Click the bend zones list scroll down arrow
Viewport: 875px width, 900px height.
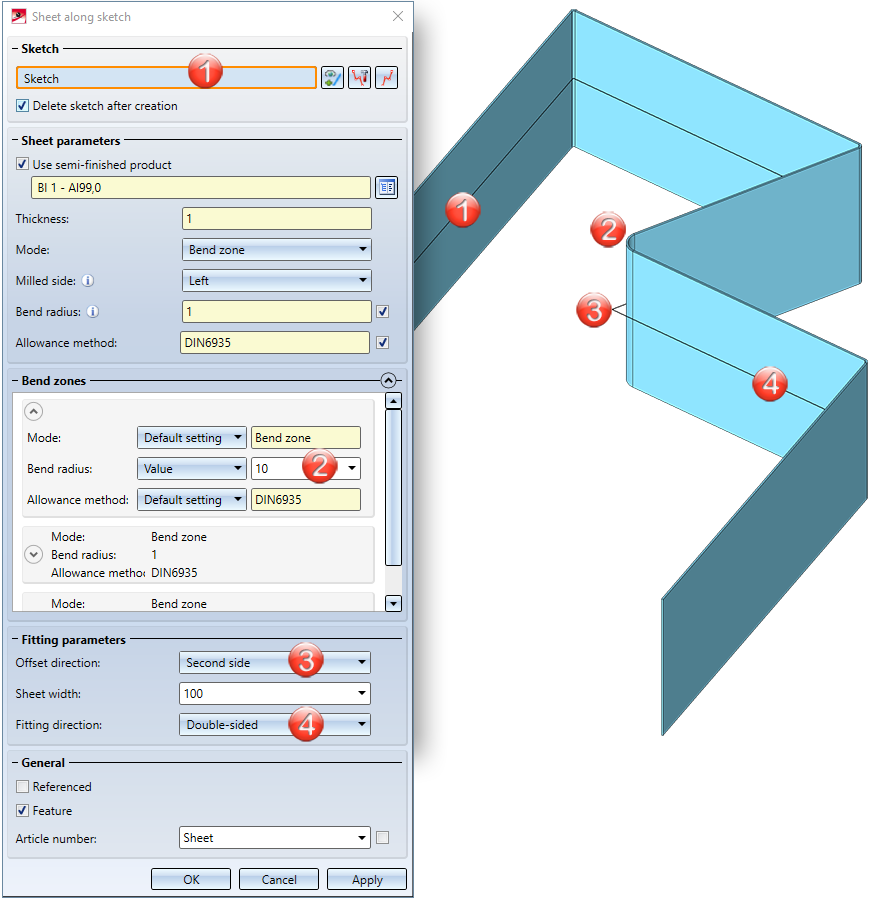coord(393,603)
